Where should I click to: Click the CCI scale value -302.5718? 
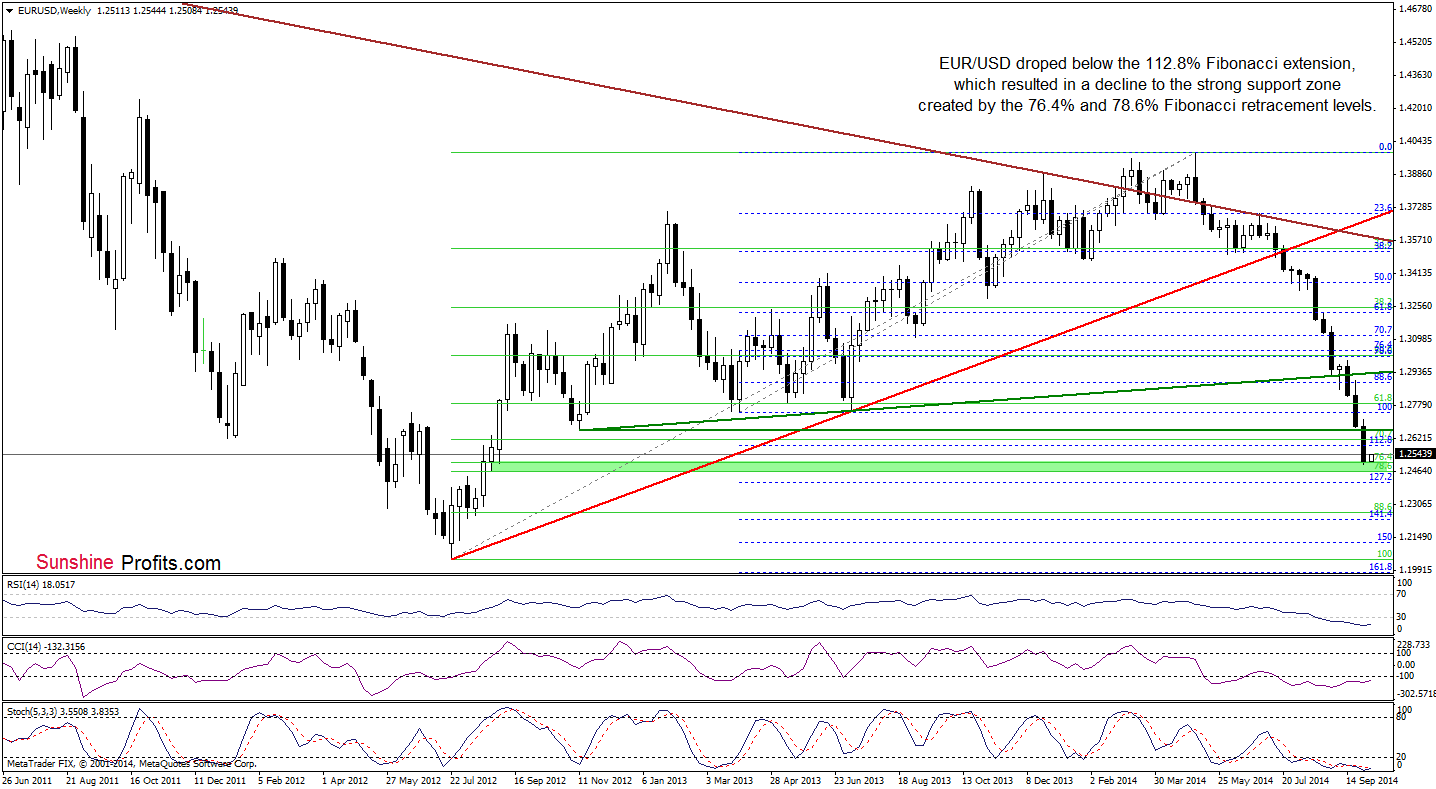(x=1415, y=692)
